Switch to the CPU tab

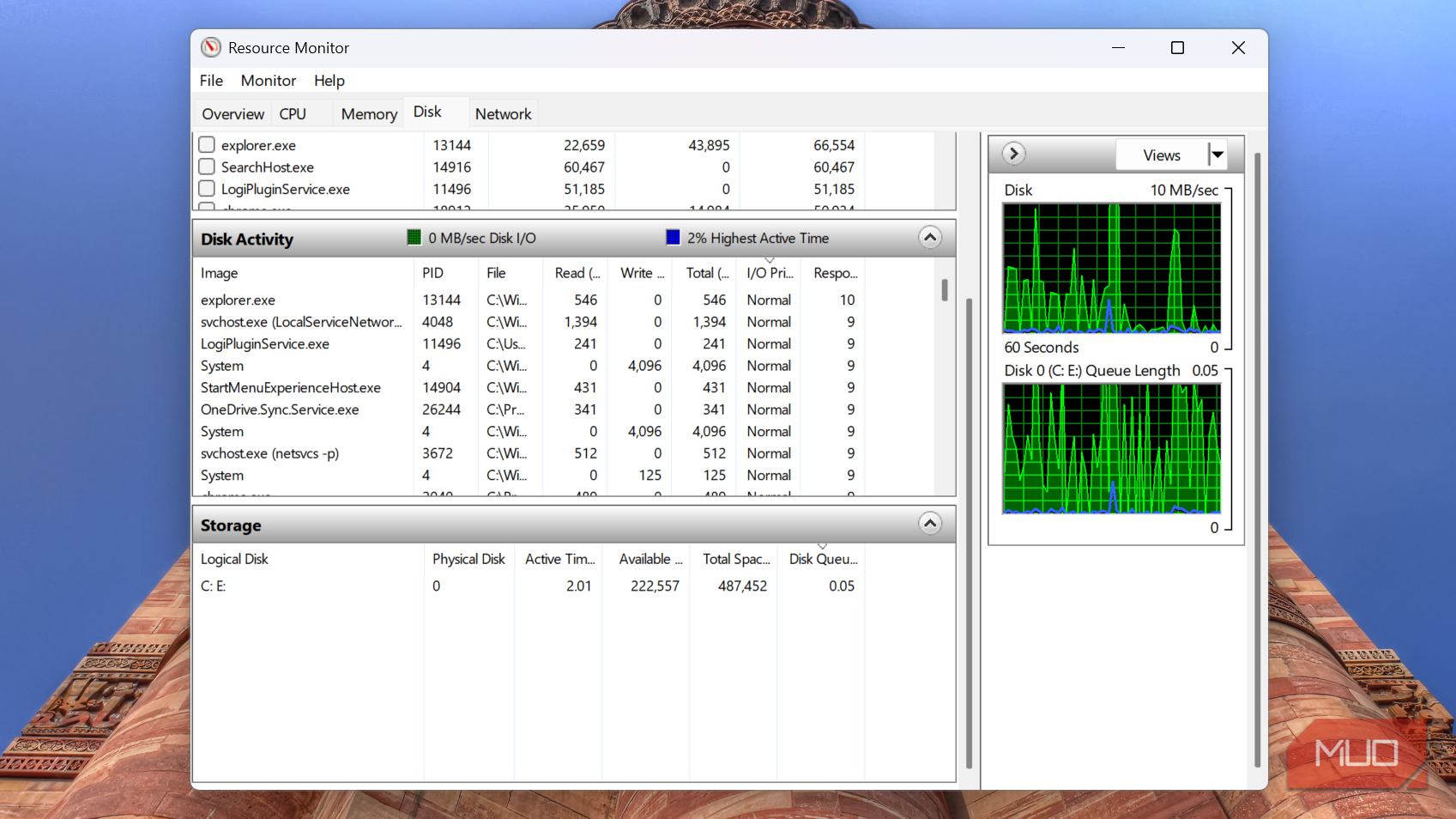click(293, 113)
